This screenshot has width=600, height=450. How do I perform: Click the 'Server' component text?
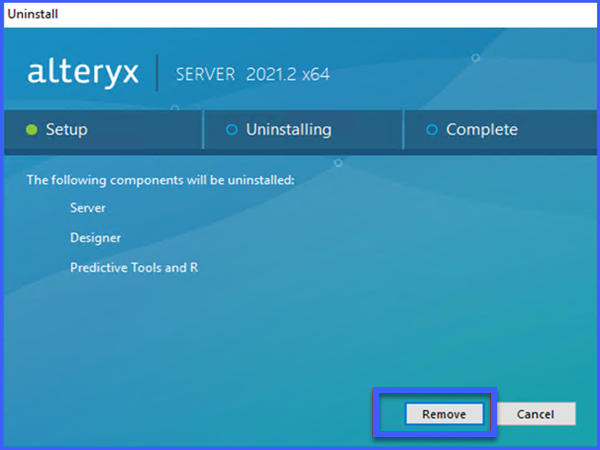[88, 208]
